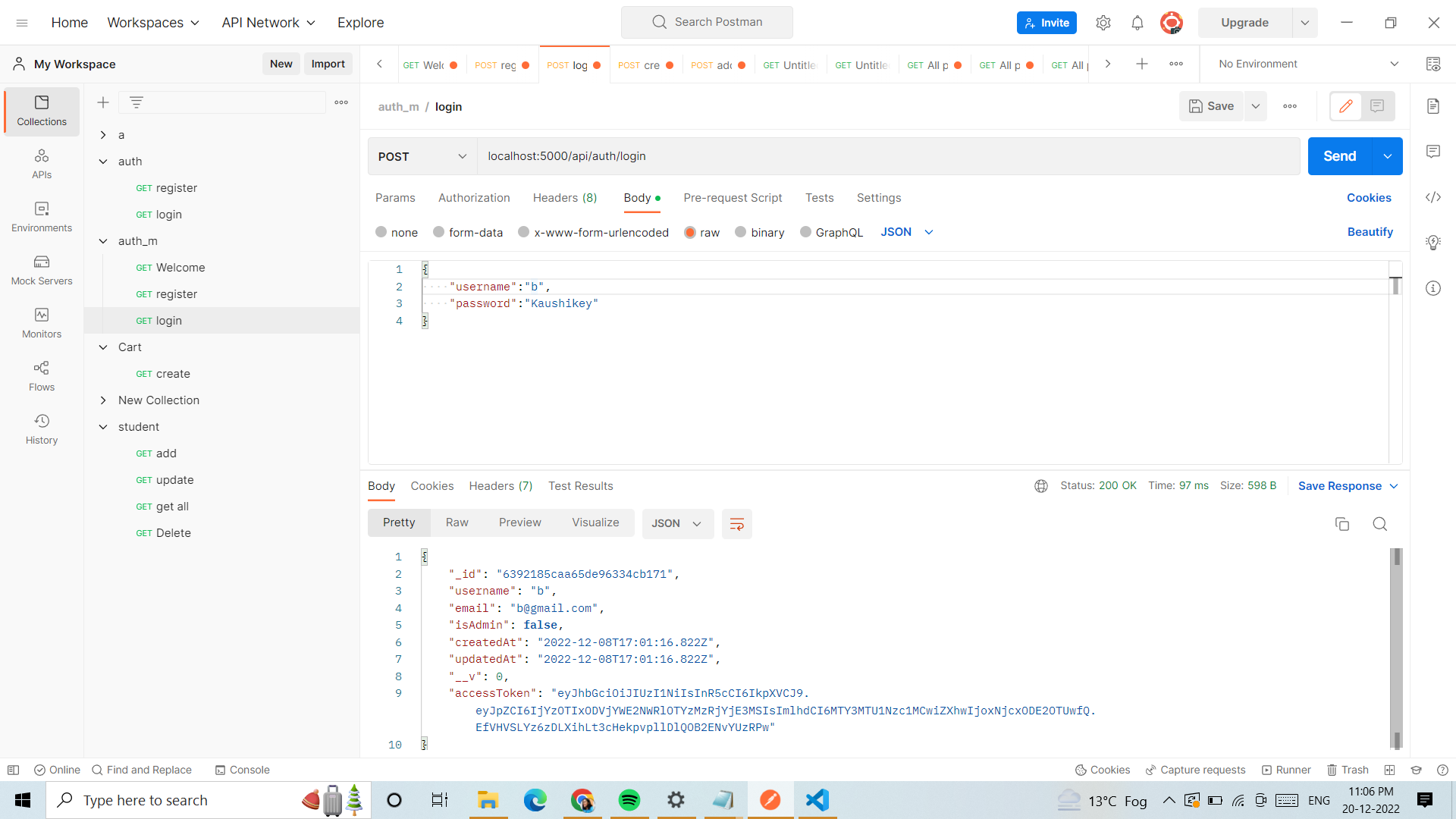Switch body type to form-data

click(468, 232)
